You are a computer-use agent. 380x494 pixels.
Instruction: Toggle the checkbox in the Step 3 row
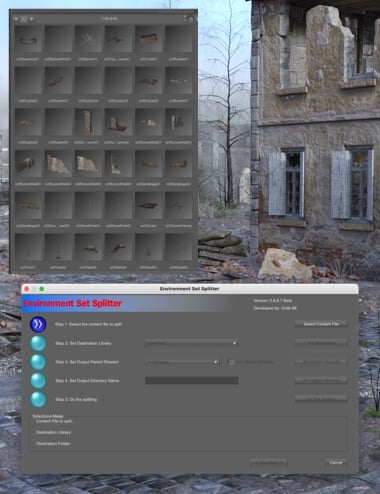(x=232, y=362)
